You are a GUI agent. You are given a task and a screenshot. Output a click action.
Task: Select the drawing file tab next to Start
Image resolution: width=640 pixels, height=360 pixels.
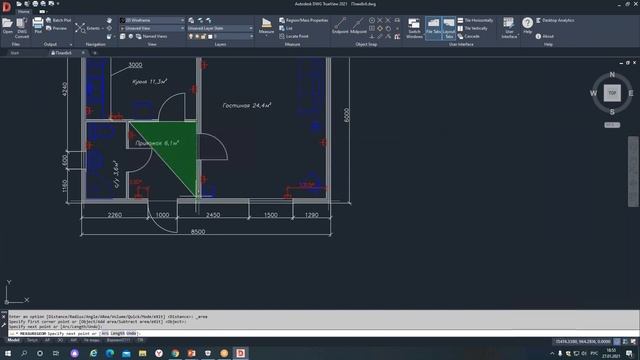64,53
